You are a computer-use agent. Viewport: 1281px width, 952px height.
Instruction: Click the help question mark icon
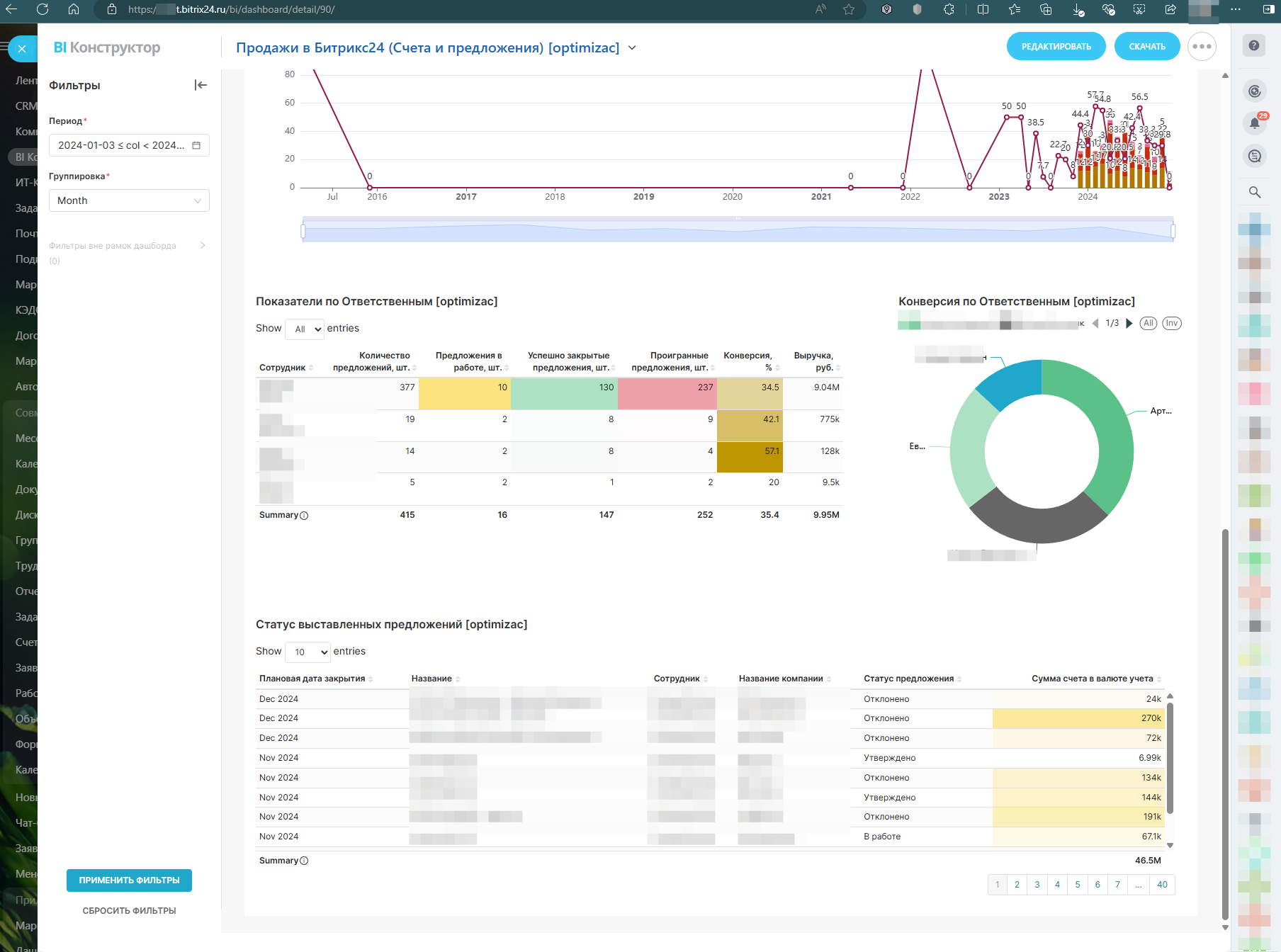(x=1254, y=45)
